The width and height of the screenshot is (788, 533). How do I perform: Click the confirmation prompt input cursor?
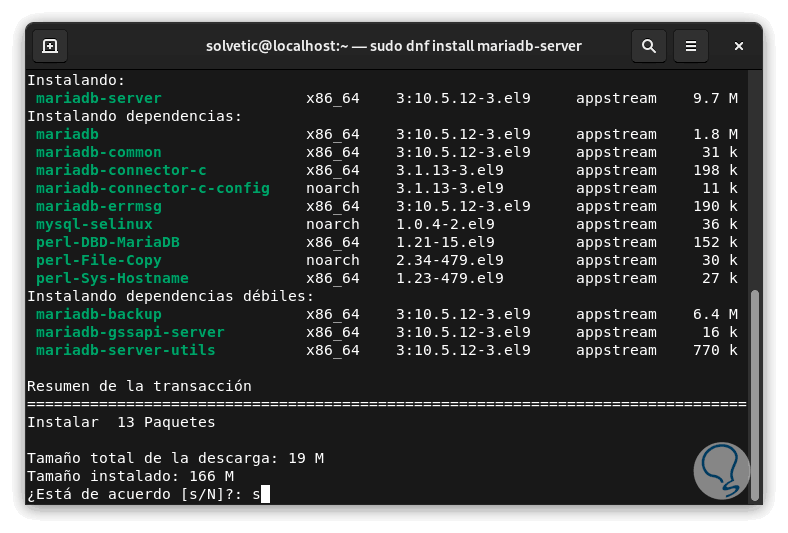coord(265,494)
